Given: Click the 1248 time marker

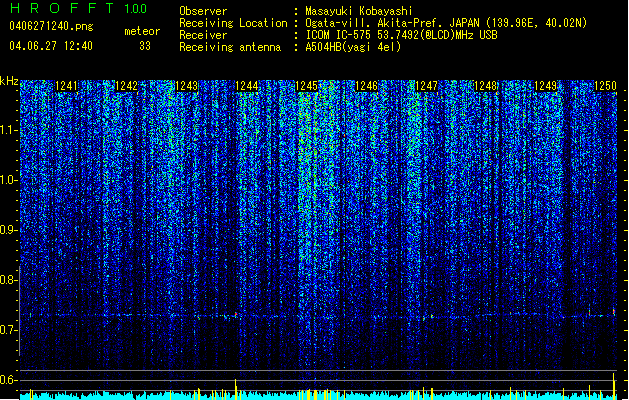Looking at the screenshot, I should pos(485,86).
